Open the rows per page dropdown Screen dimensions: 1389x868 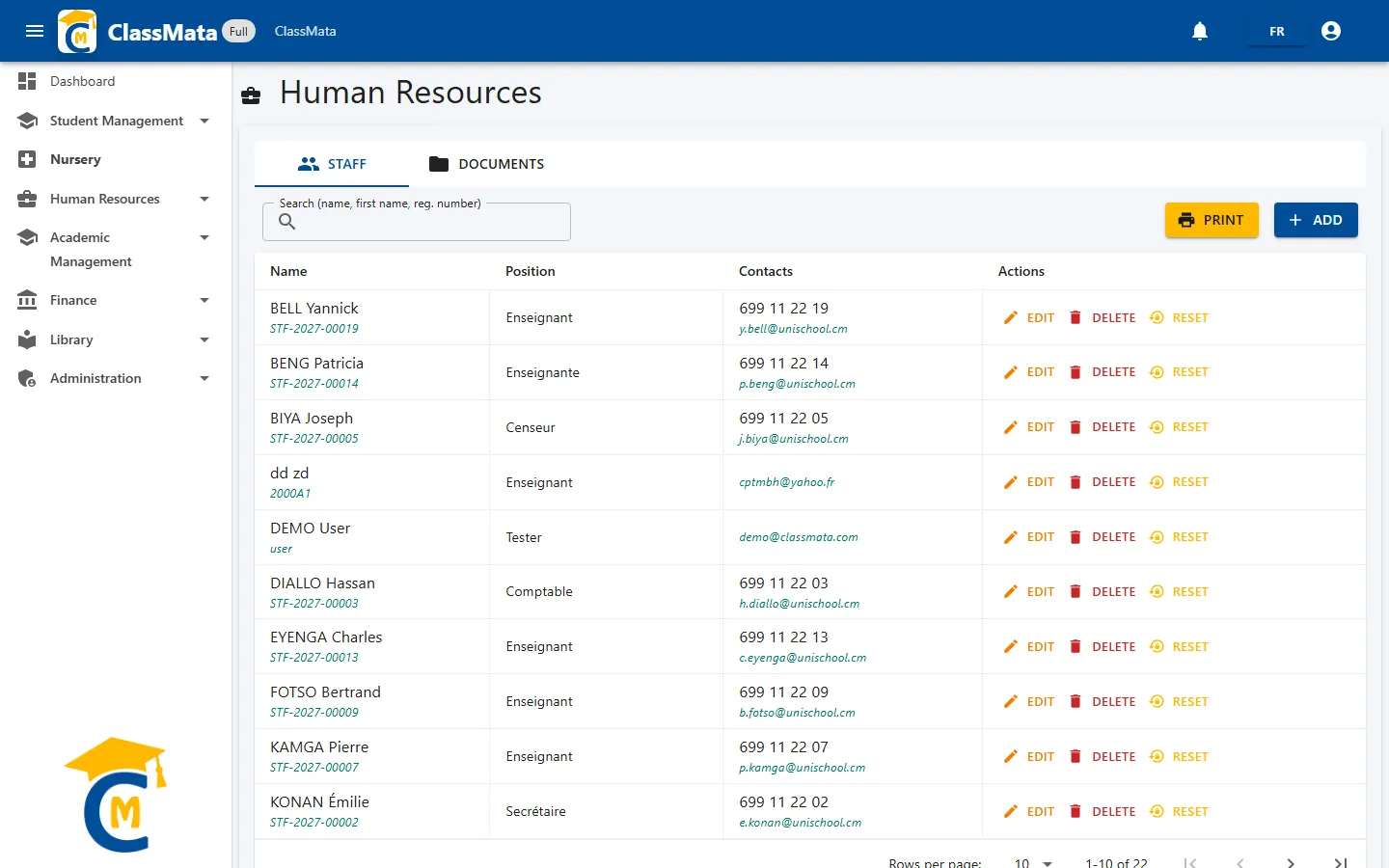click(1033, 863)
